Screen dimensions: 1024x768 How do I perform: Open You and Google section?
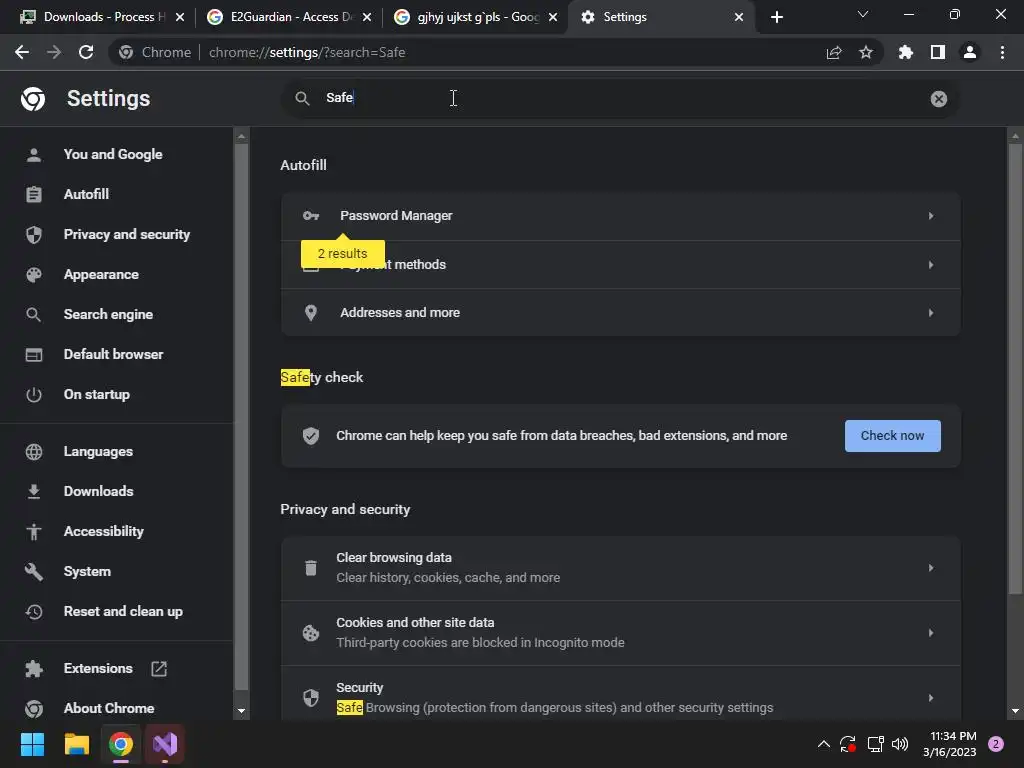tap(113, 154)
